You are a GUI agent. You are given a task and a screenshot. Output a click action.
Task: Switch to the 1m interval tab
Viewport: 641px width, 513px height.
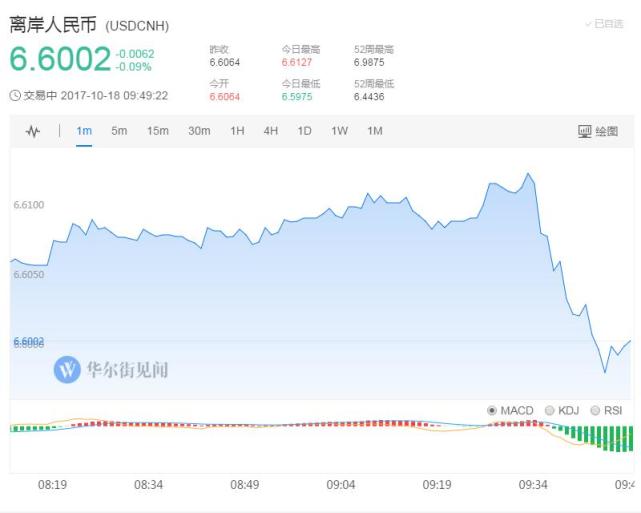84,131
